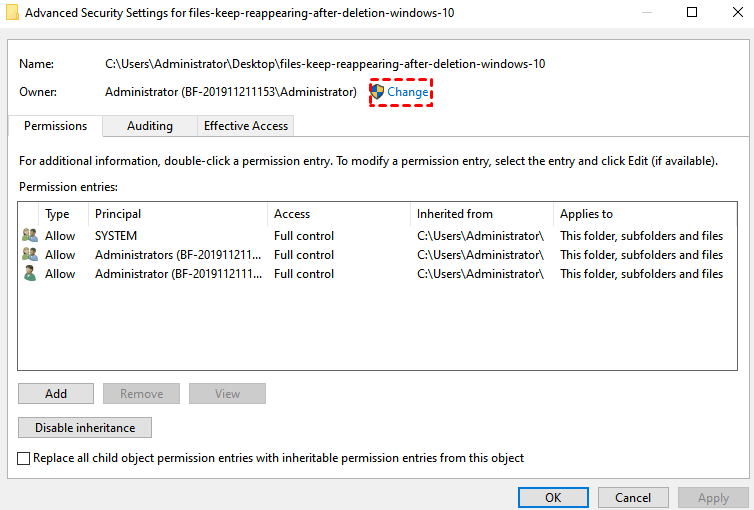Confirm with the OK button
The width and height of the screenshot is (754, 510).
[x=552, y=497]
